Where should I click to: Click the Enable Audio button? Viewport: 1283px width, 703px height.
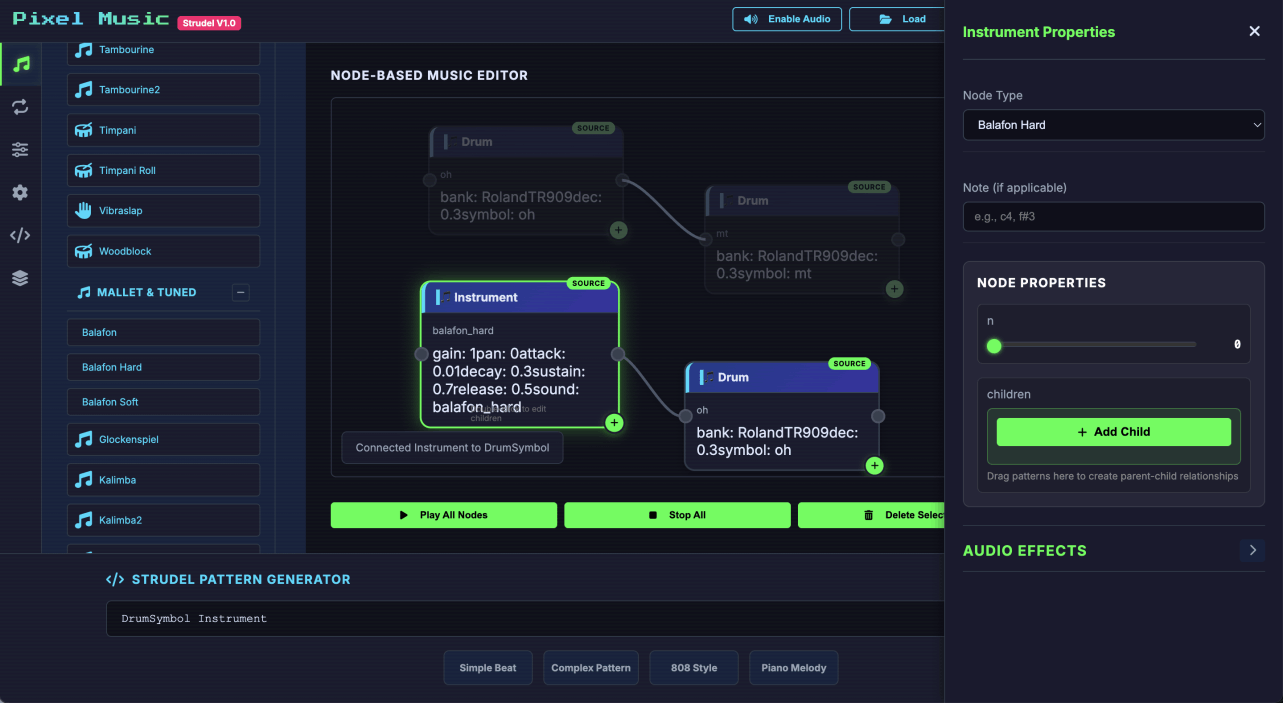[788, 19]
